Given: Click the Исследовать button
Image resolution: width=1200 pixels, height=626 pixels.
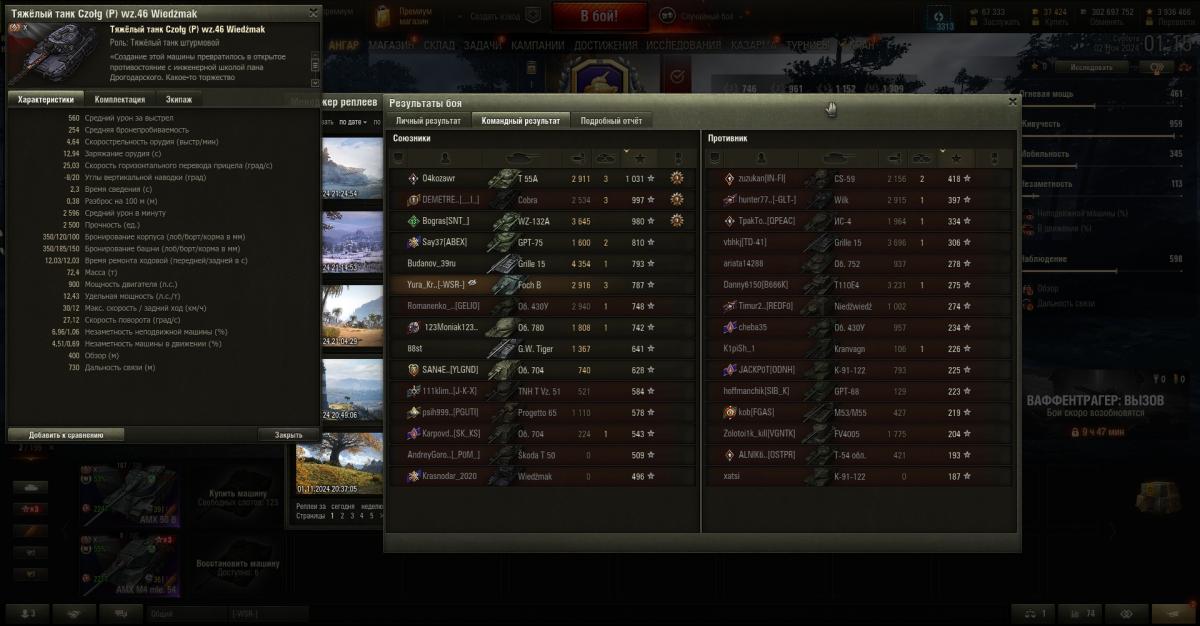Looking at the screenshot, I should 1091,68.
